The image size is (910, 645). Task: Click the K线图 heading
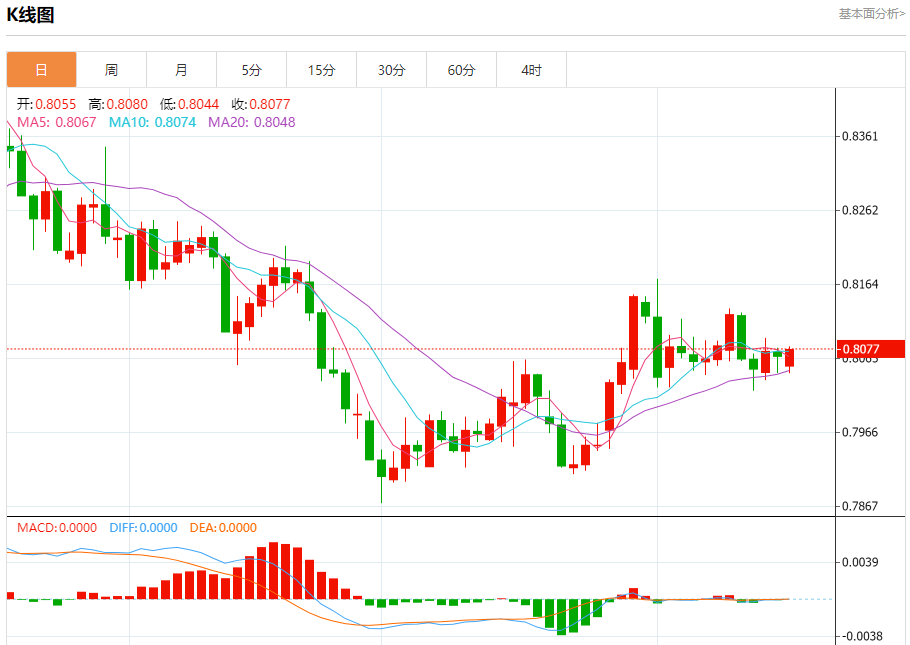[30, 15]
